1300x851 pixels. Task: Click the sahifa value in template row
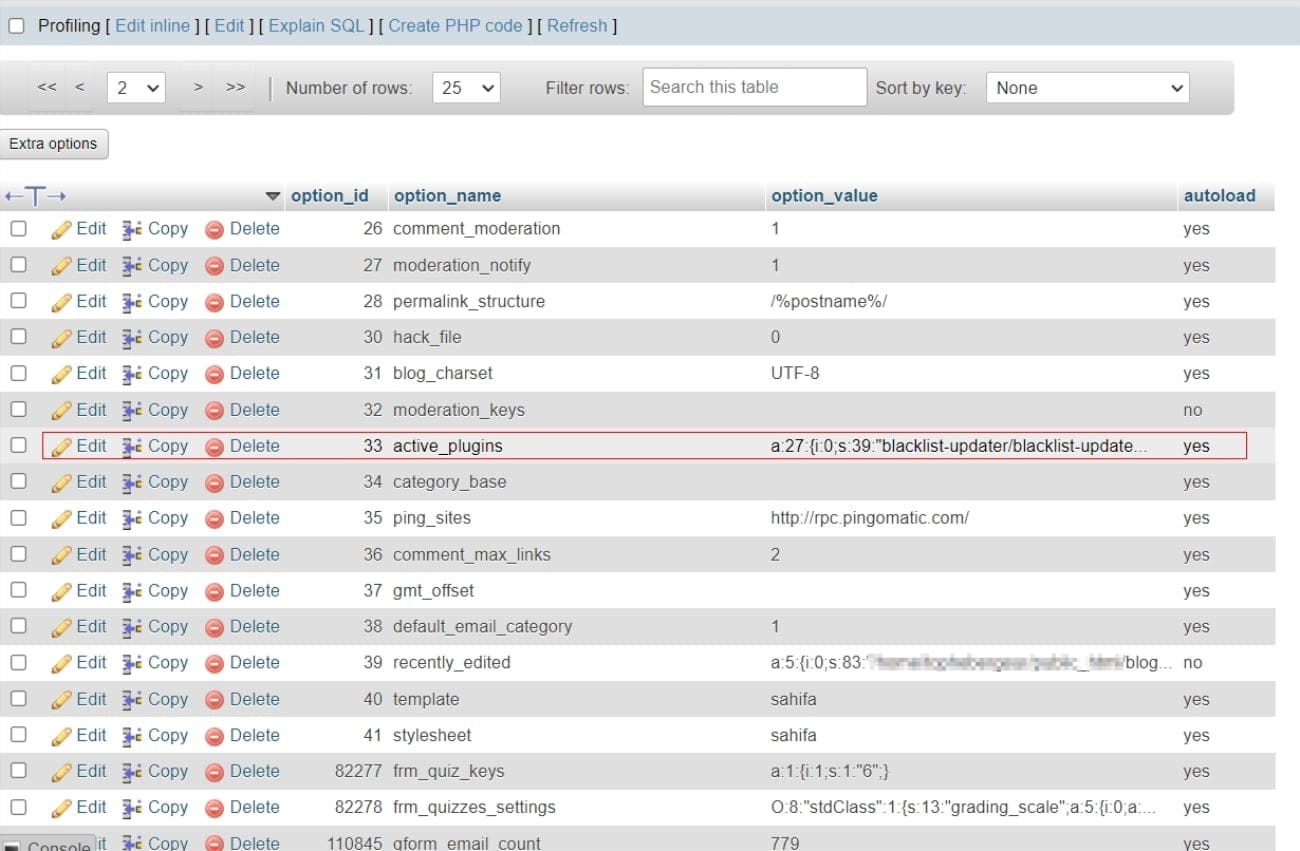click(794, 699)
